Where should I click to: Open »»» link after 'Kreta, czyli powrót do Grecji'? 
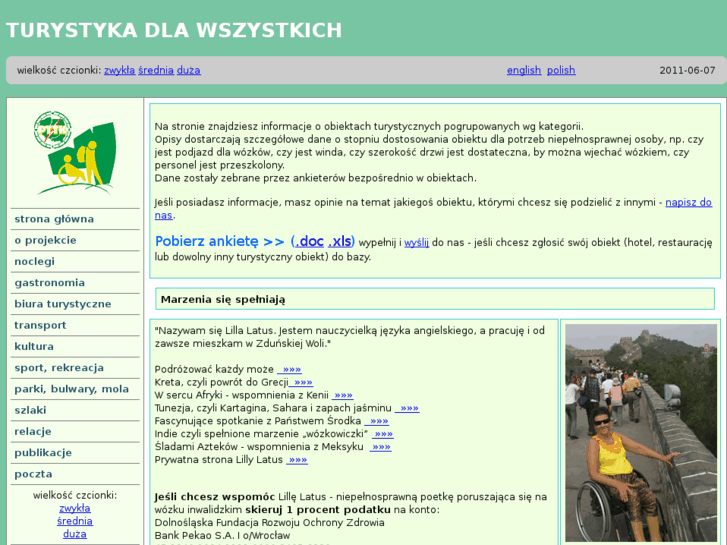301,383
